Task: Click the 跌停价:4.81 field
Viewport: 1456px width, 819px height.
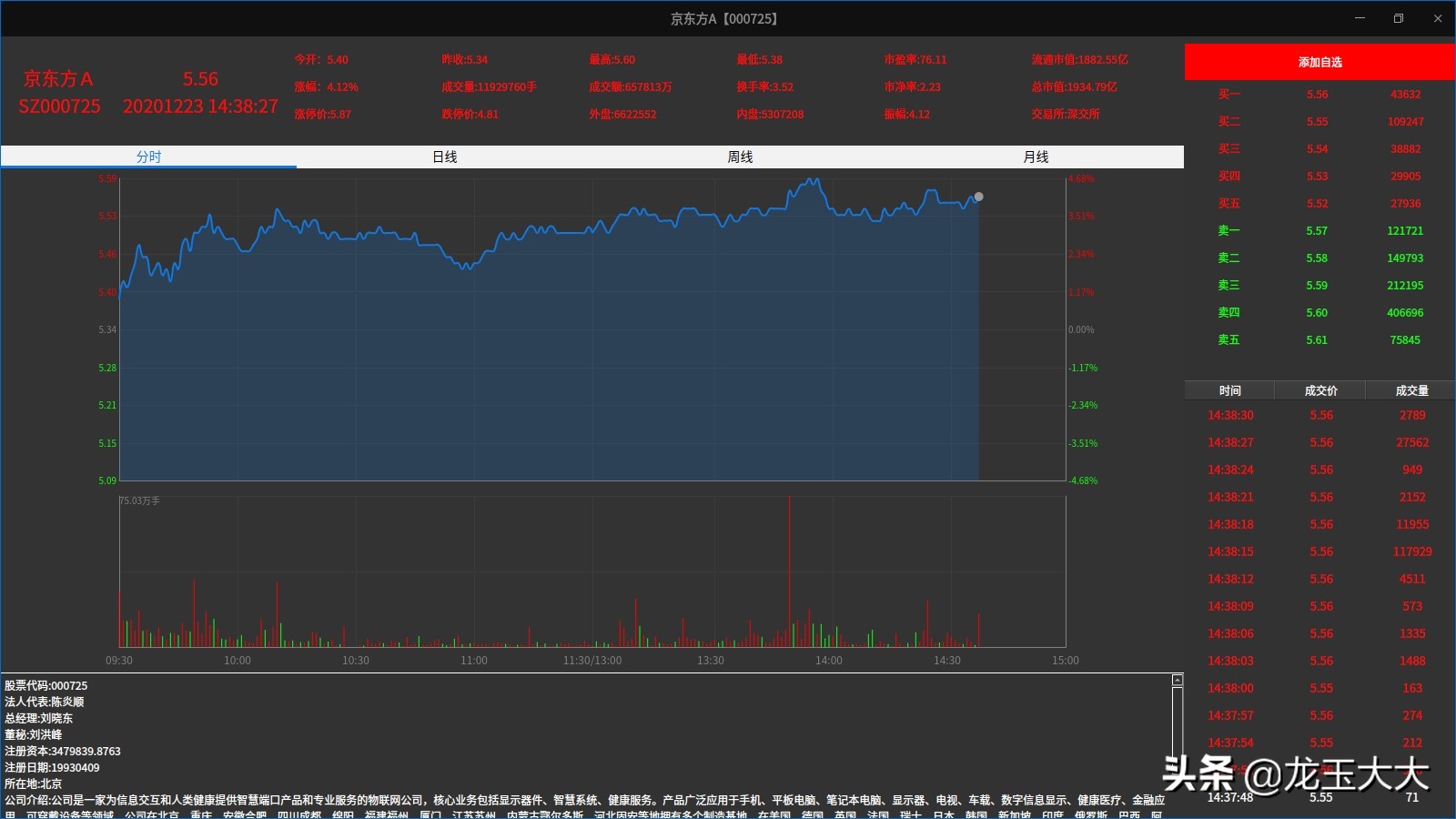Action: (470, 114)
